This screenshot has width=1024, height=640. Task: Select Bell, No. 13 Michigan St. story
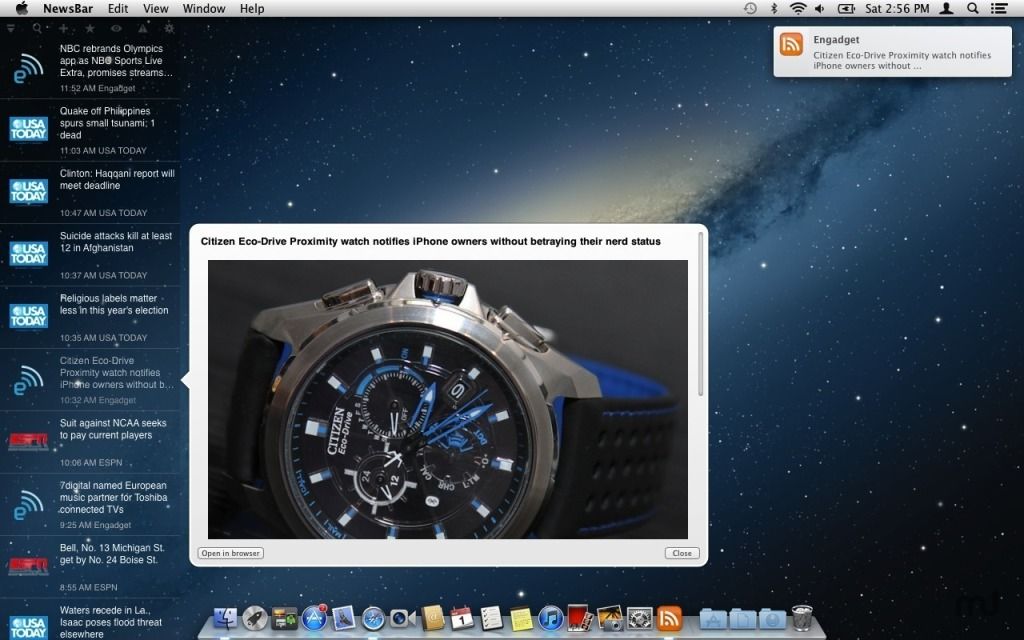click(90, 566)
